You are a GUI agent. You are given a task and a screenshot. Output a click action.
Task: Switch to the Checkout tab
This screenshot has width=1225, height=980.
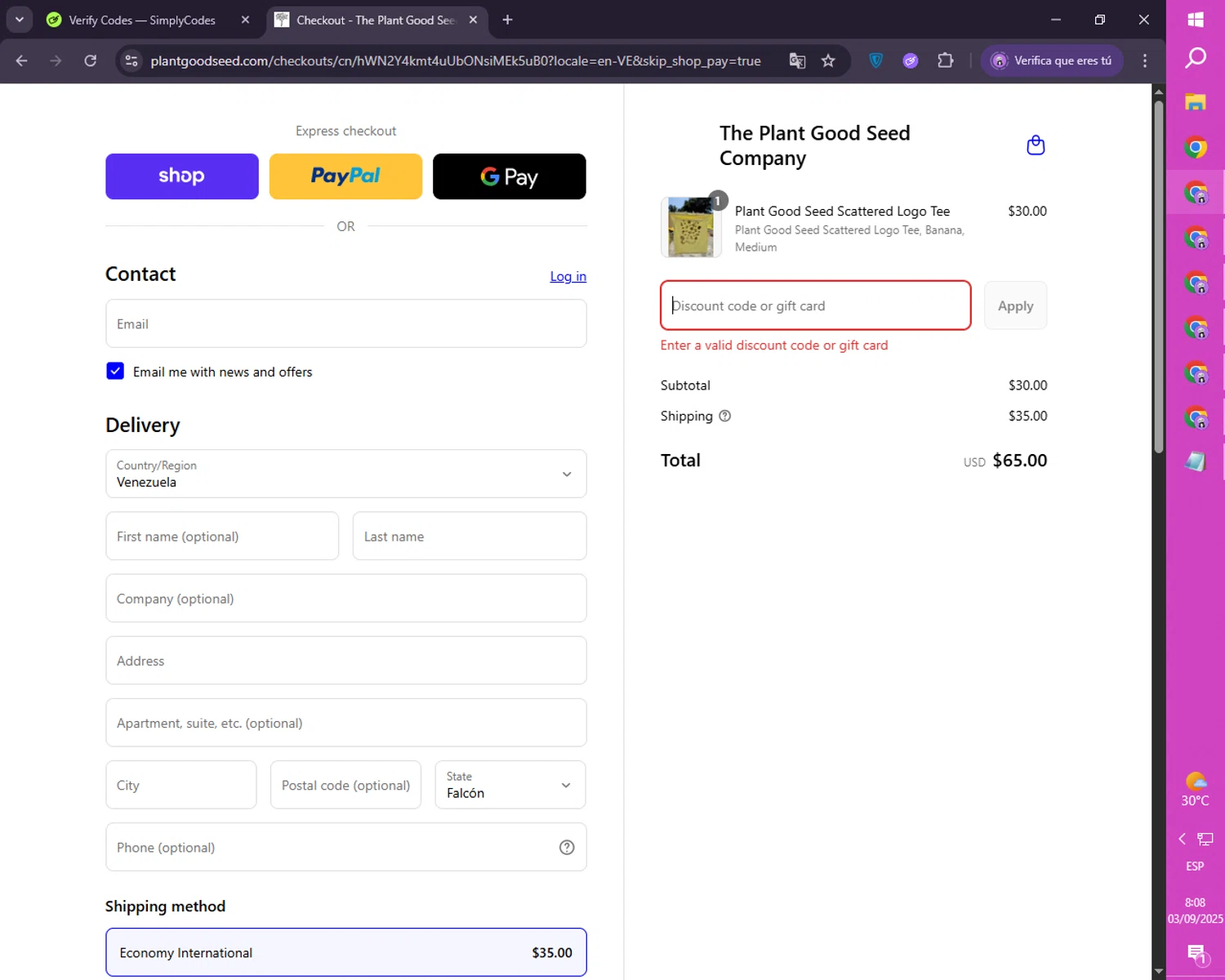click(377, 20)
